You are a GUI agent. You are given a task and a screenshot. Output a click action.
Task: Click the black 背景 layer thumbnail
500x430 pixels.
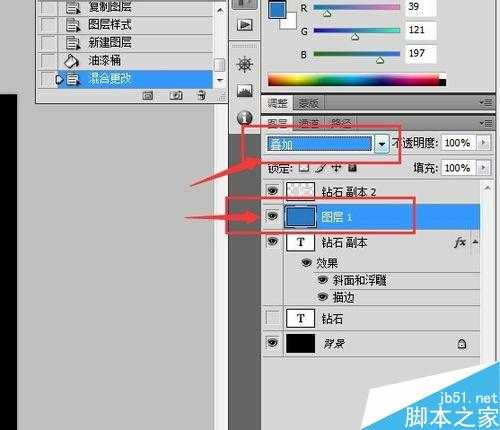tap(300, 343)
